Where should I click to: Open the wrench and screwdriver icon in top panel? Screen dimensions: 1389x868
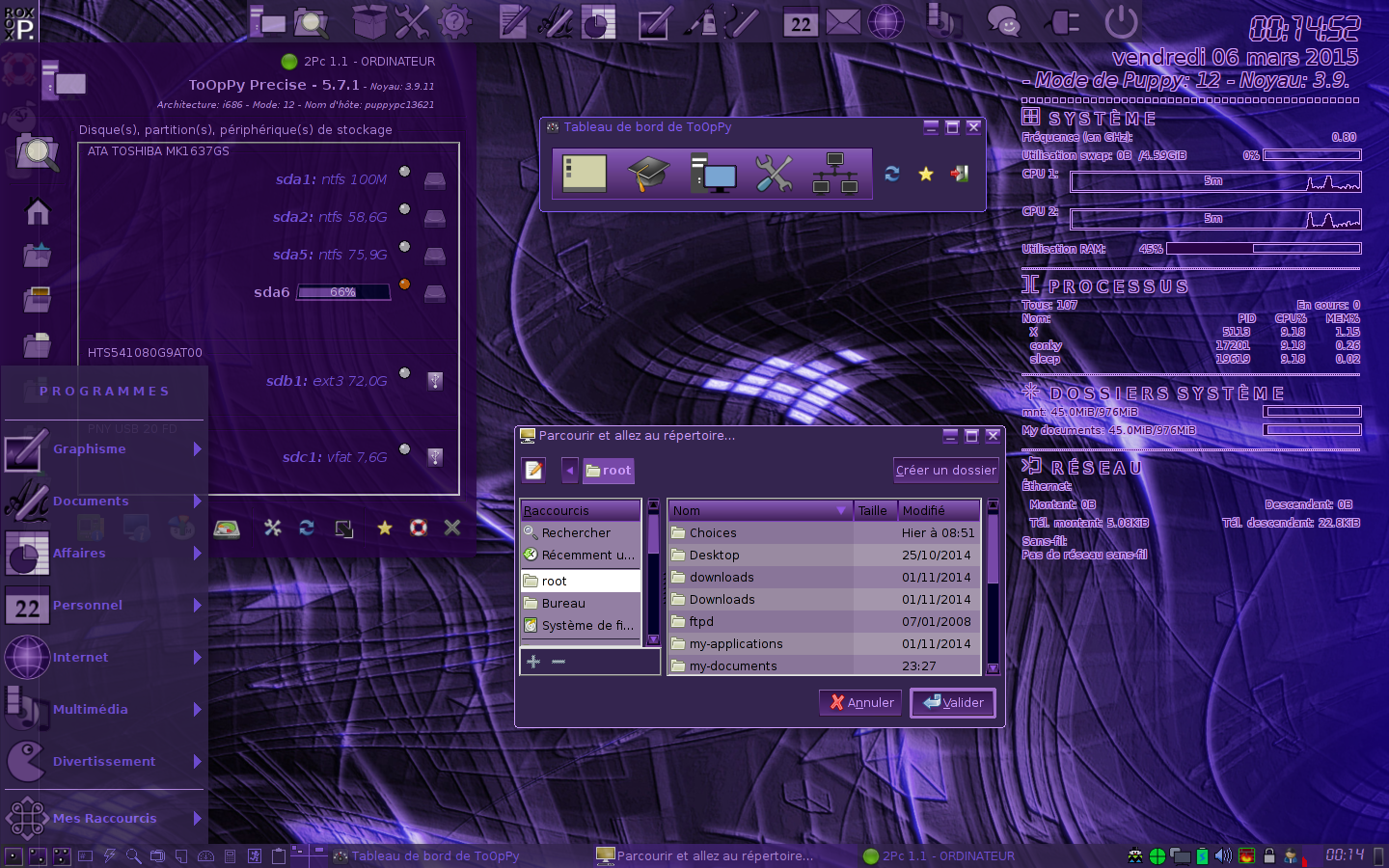click(x=412, y=21)
